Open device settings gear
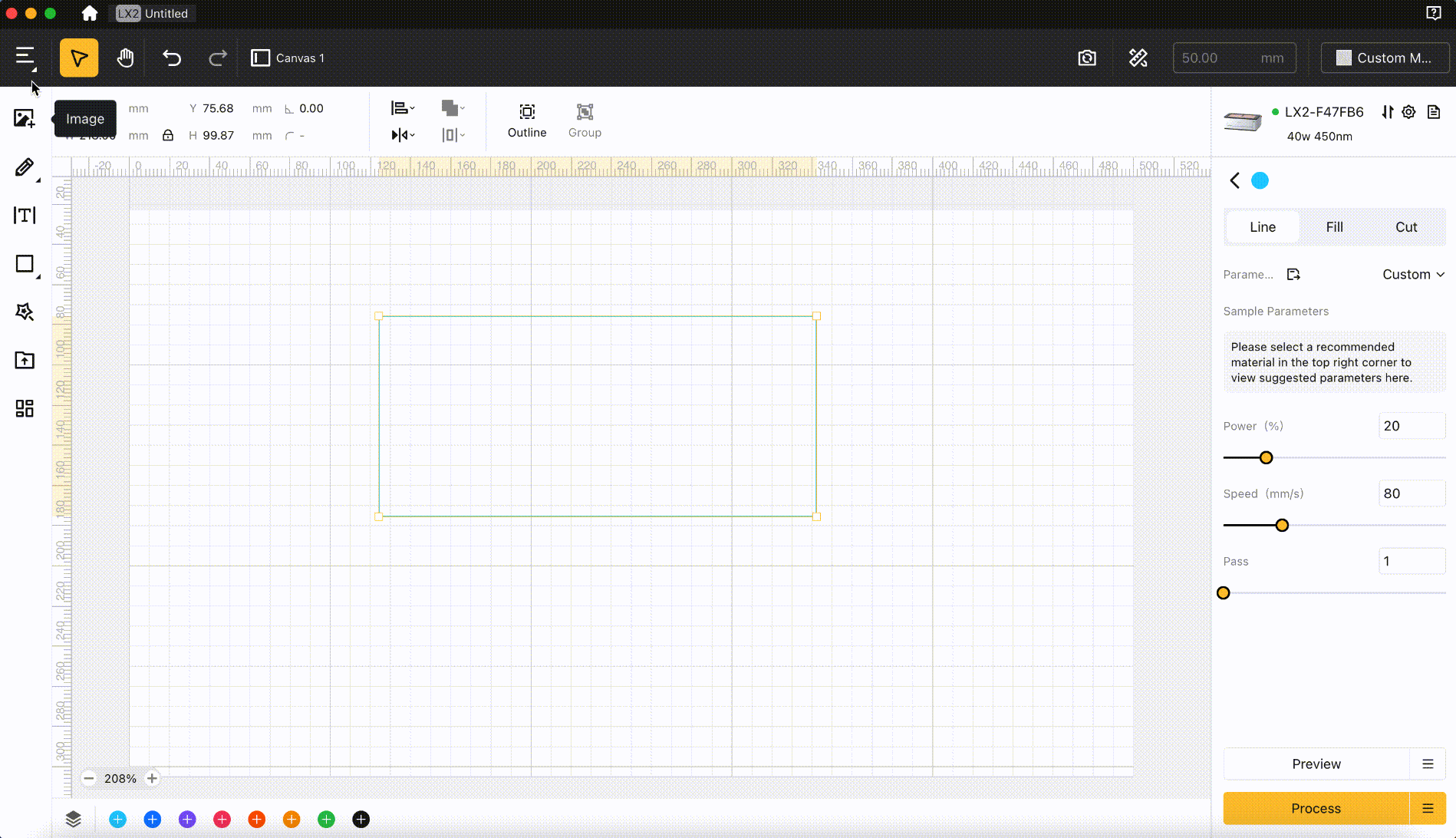 click(1408, 112)
